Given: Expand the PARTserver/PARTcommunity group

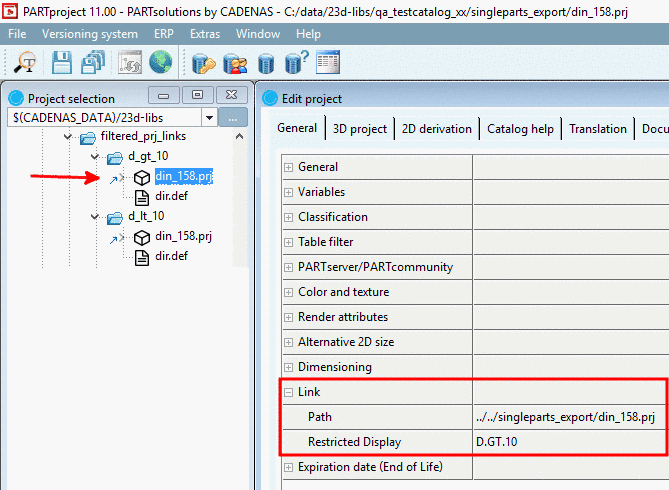Looking at the screenshot, I should pos(288,267).
